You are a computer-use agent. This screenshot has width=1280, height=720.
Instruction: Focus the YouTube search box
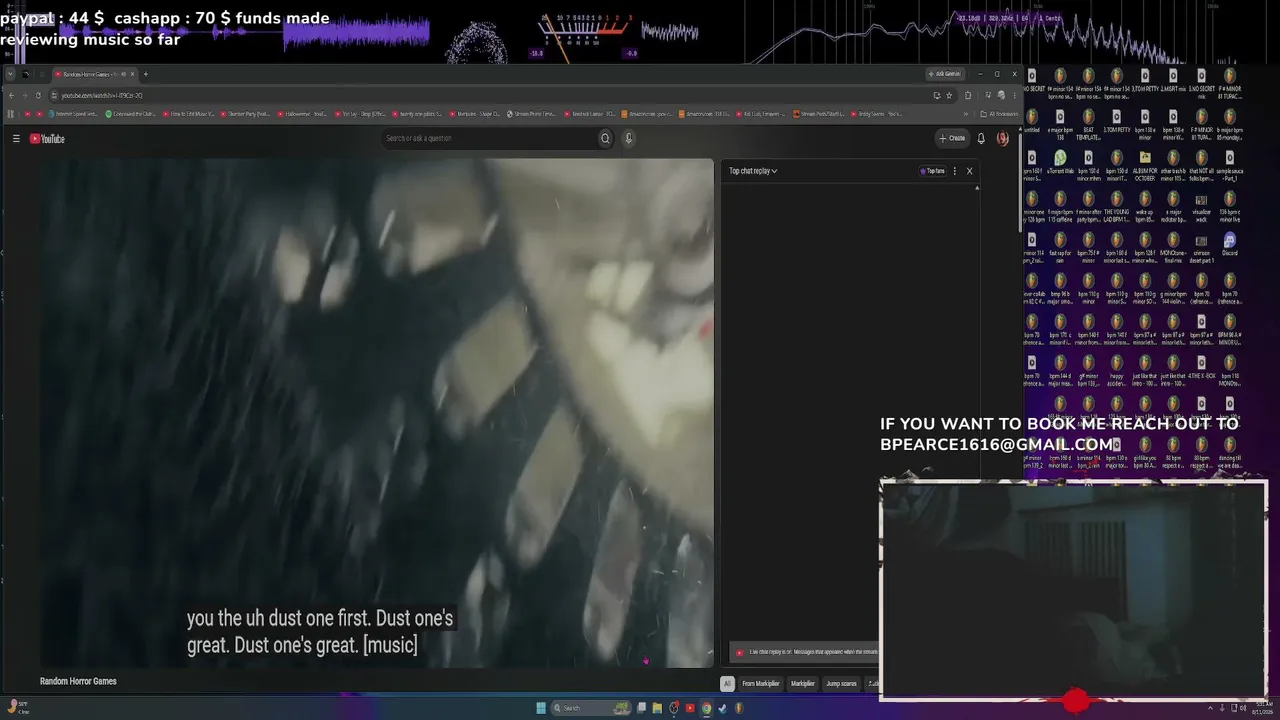(488, 139)
